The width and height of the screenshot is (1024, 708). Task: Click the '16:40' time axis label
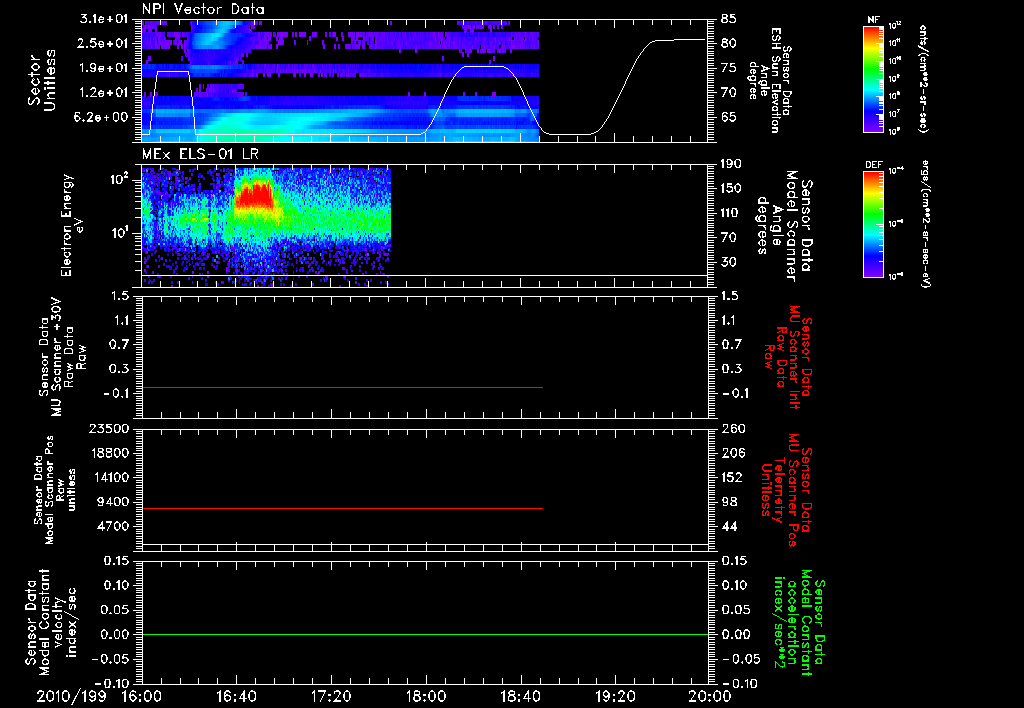(236, 696)
